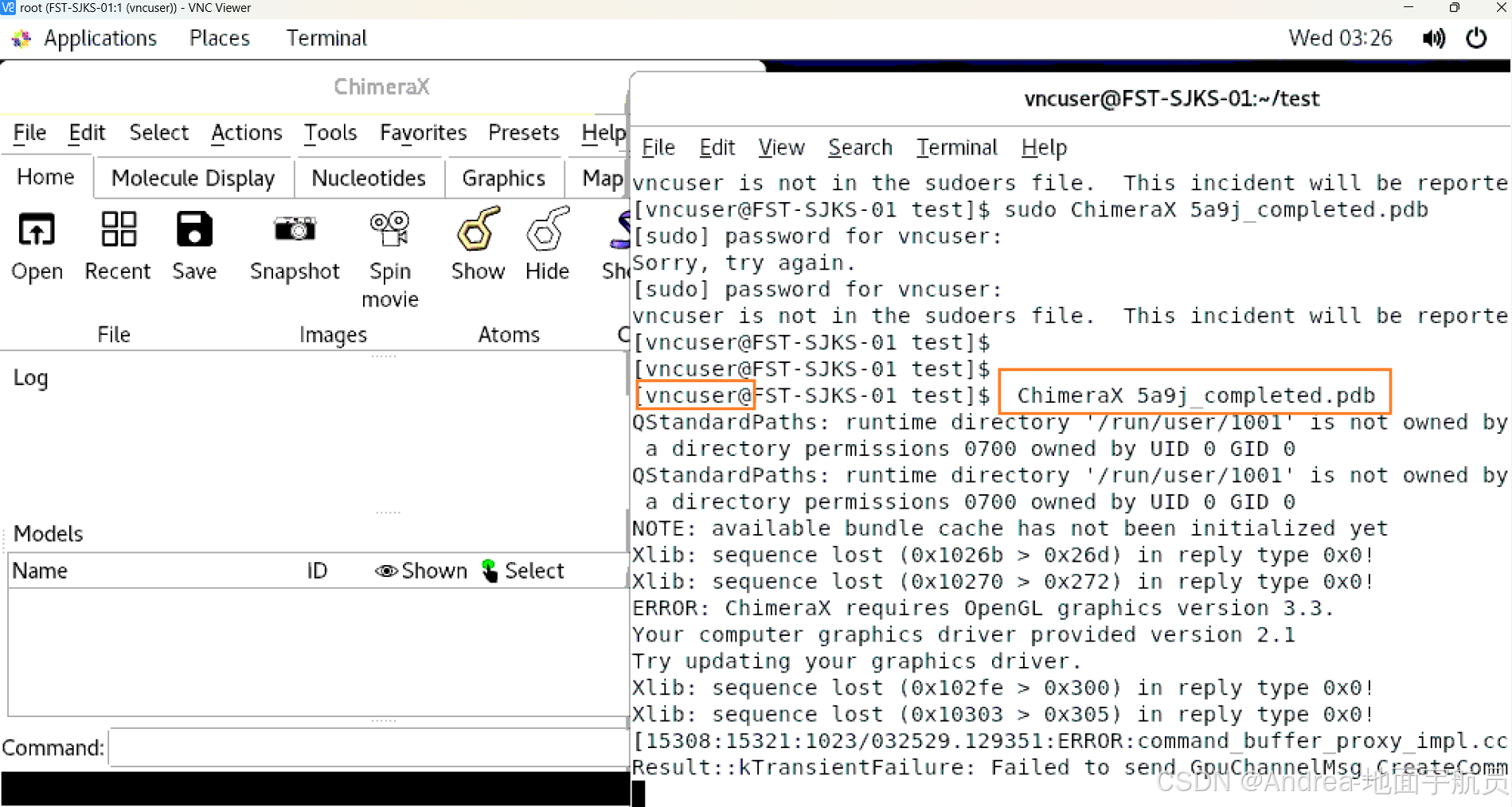Open ChimeraX Presets menu
The image size is (1512, 807).
[524, 133]
